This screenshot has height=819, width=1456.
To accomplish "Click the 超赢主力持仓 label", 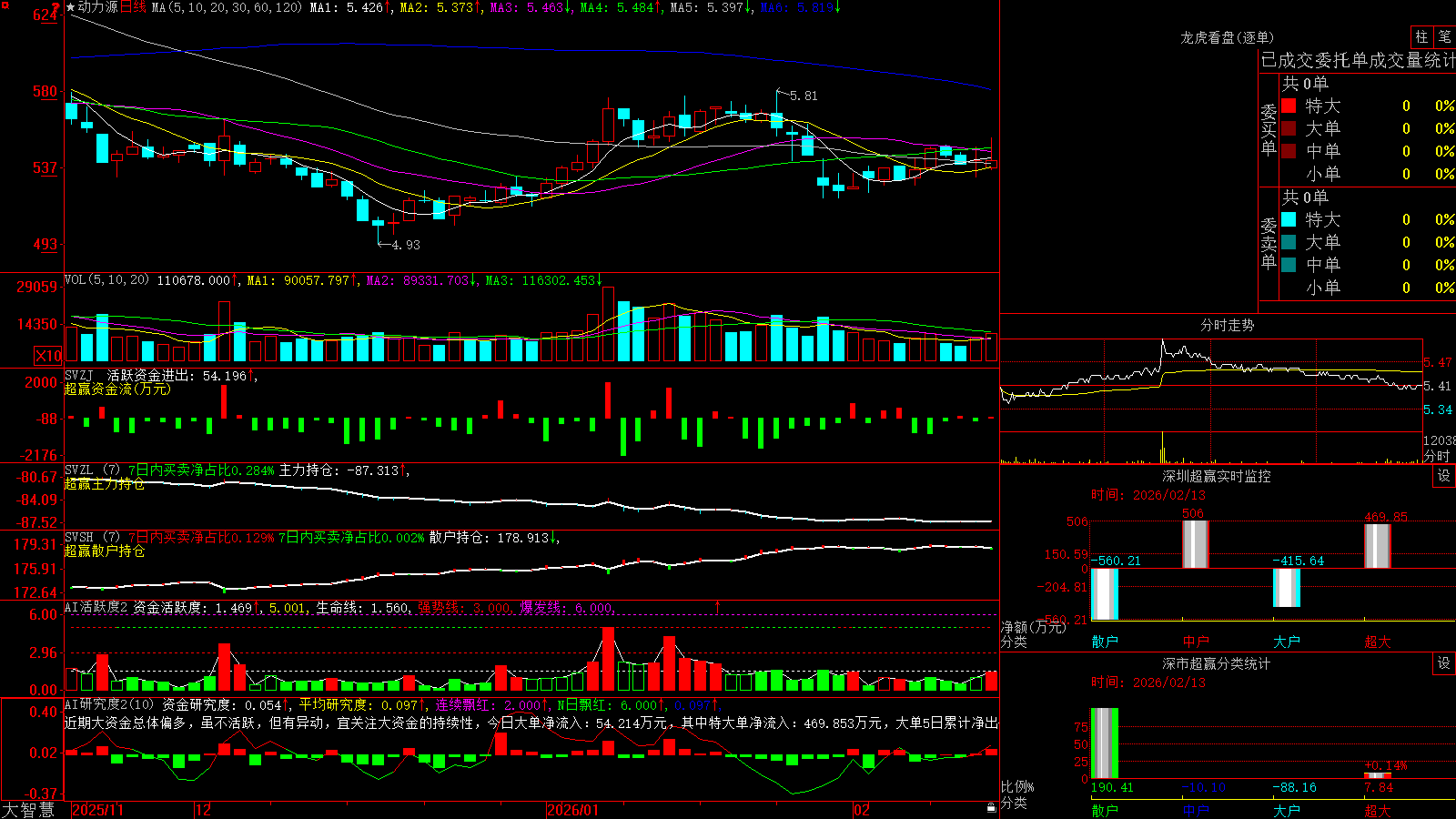I will [x=105, y=483].
